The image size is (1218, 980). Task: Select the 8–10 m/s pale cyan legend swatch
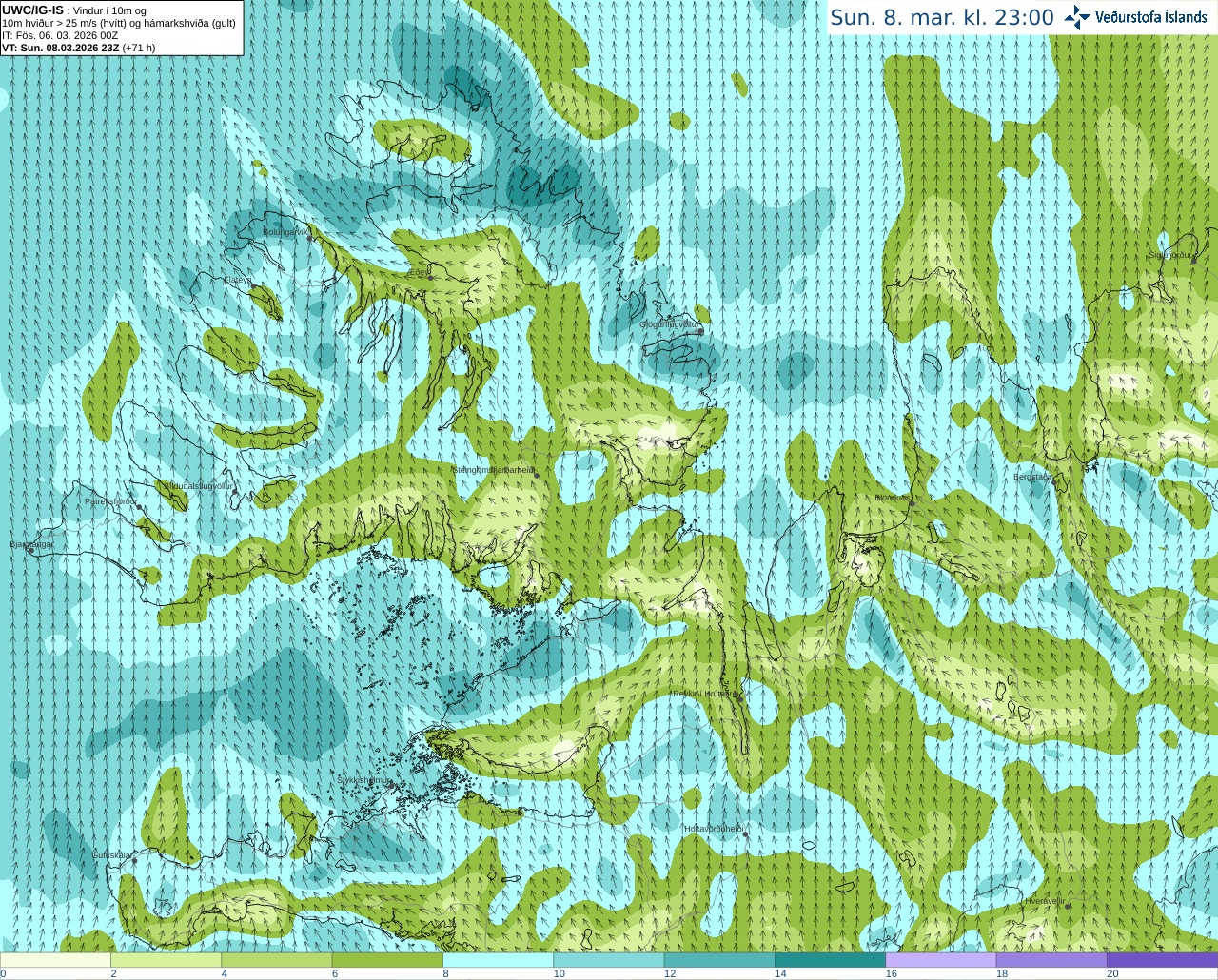tap(498, 960)
